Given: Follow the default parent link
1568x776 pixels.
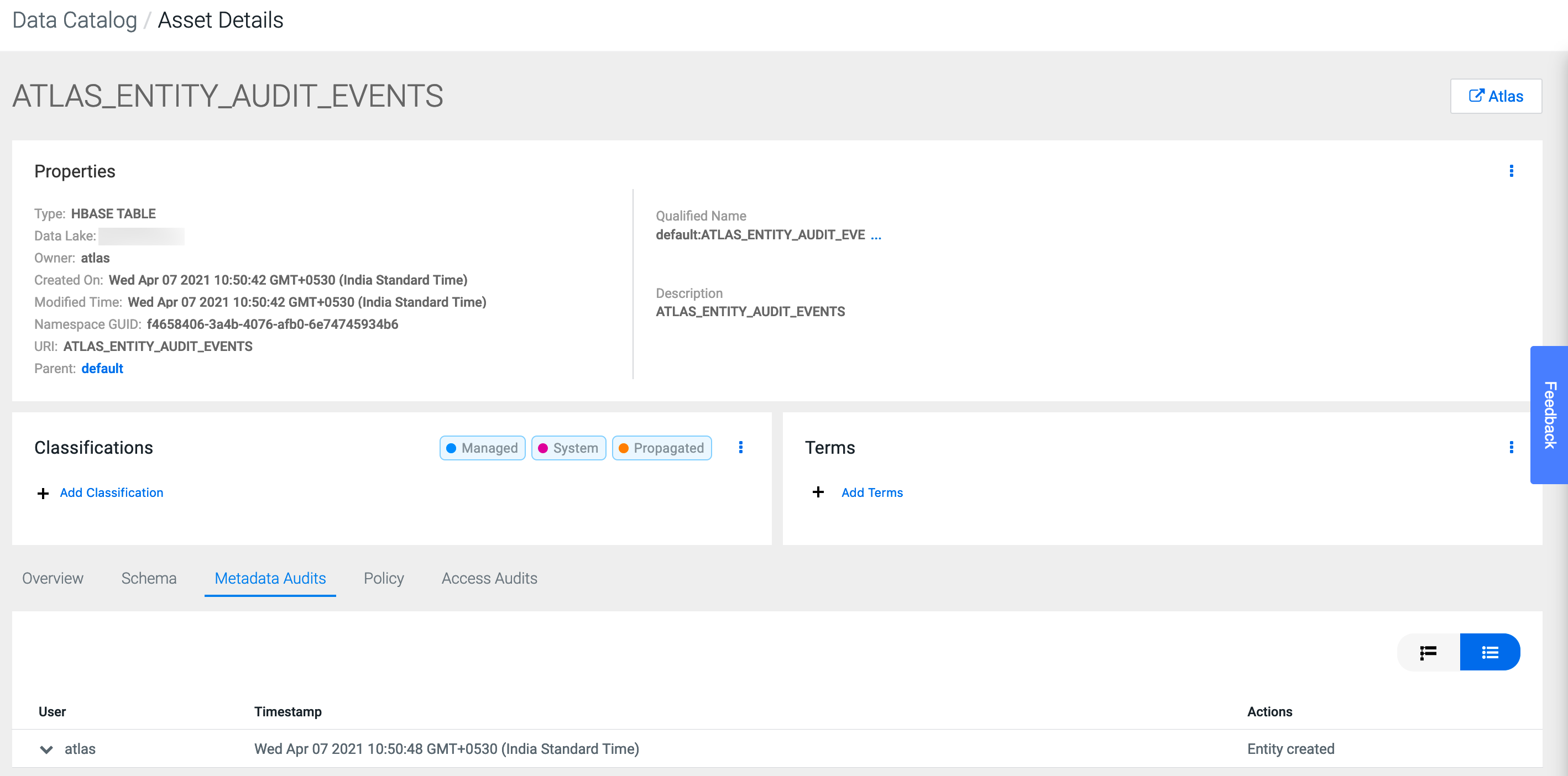Looking at the screenshot, I should click(x=102, y=368).
